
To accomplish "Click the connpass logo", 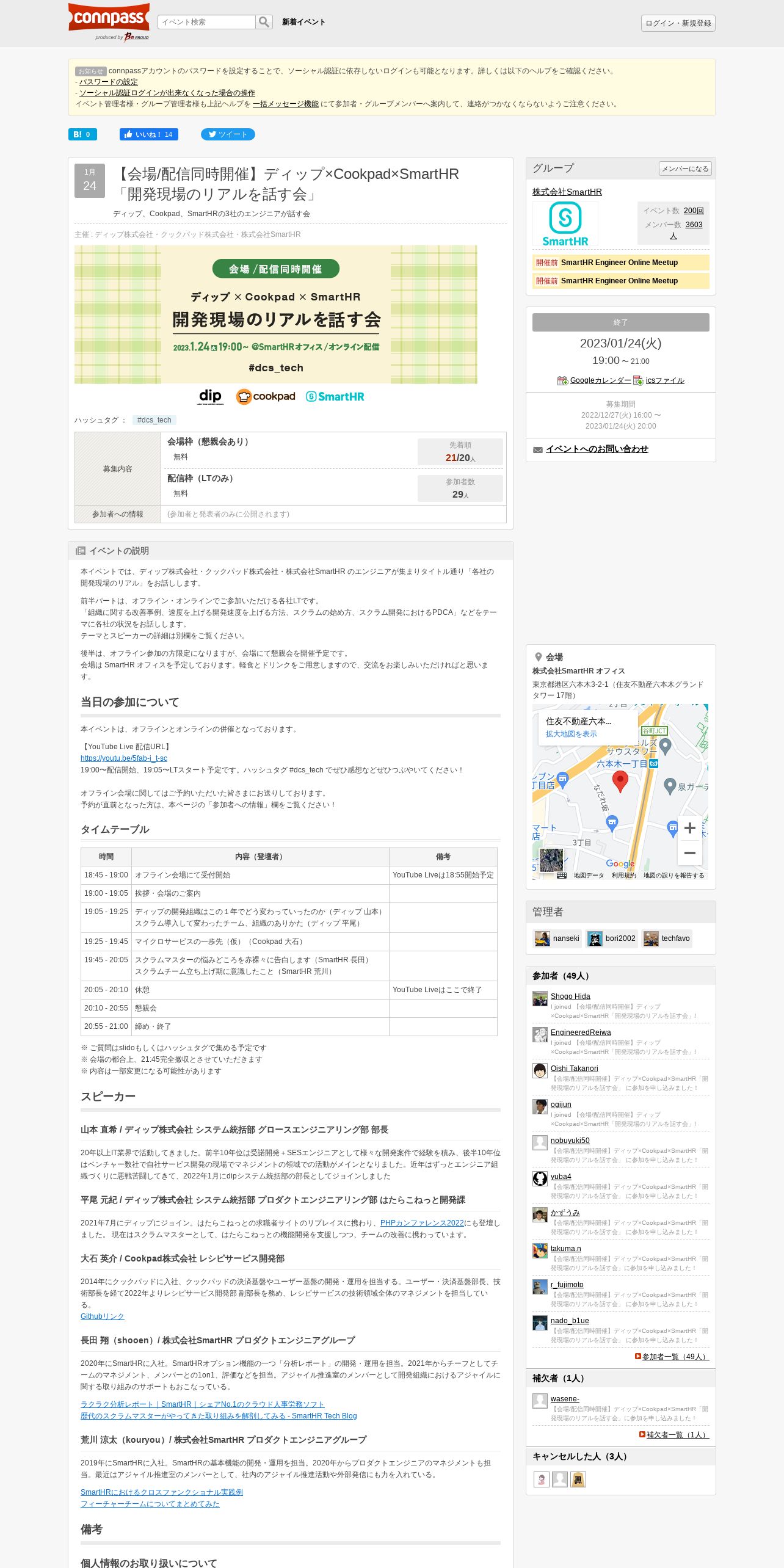I will [109, 21].
